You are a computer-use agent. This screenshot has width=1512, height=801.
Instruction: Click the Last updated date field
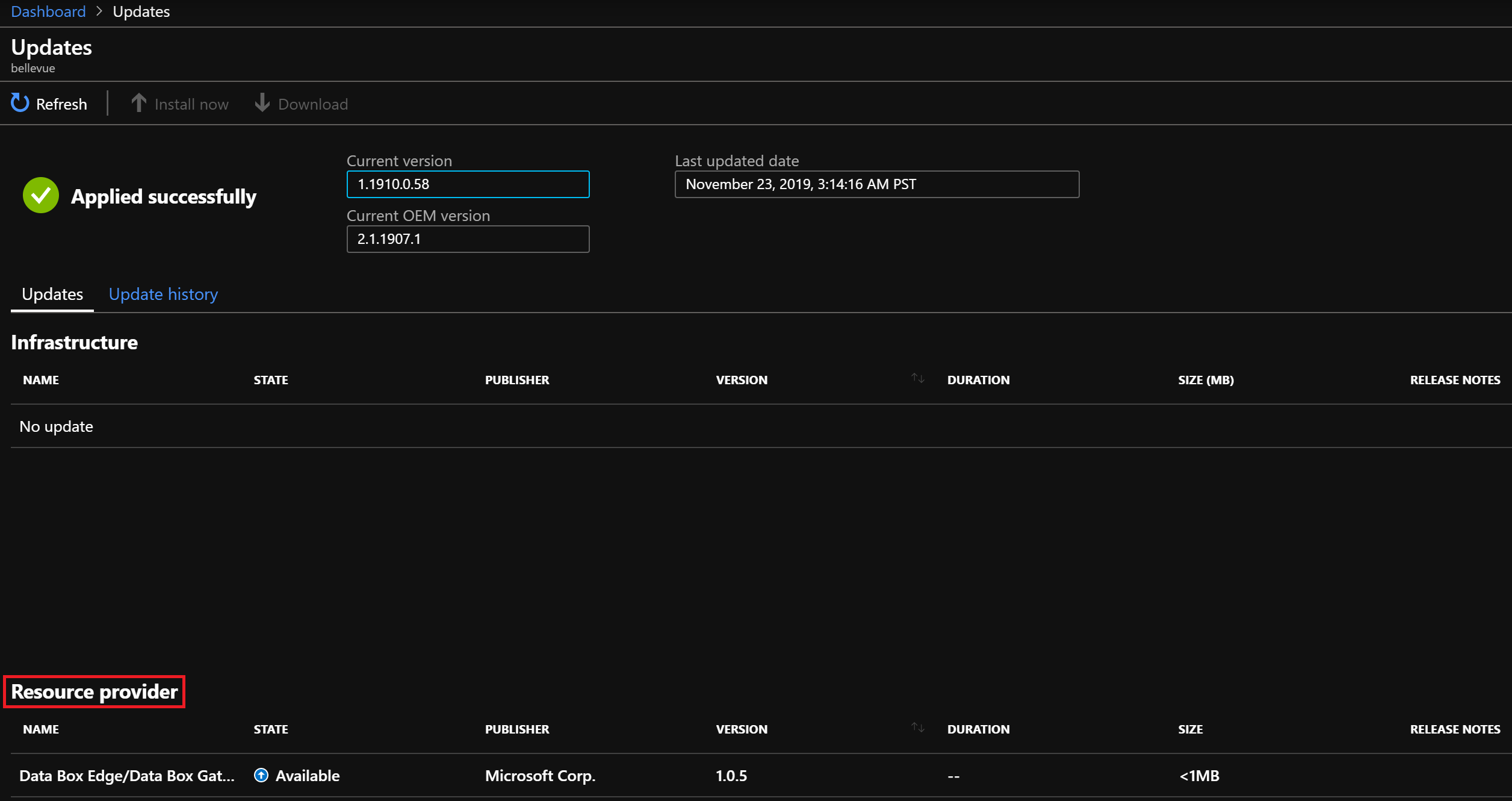(x=876, y=184)
